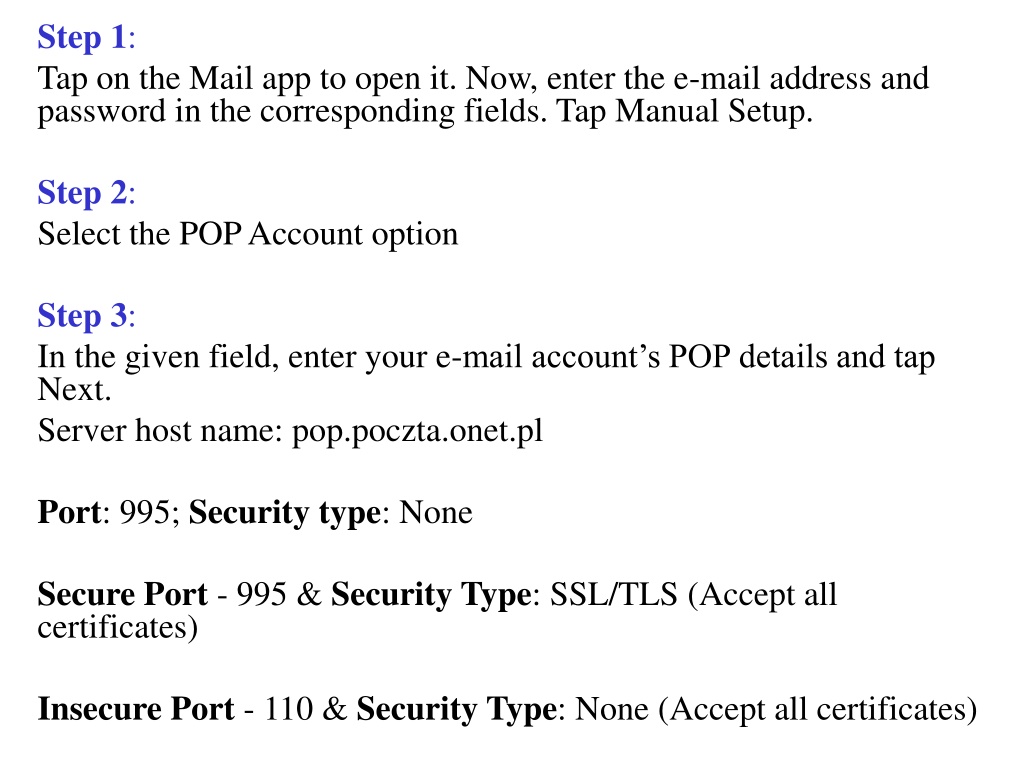Click the 'SSL/TLS' text
1024x768 pixels.
(613, 594)
